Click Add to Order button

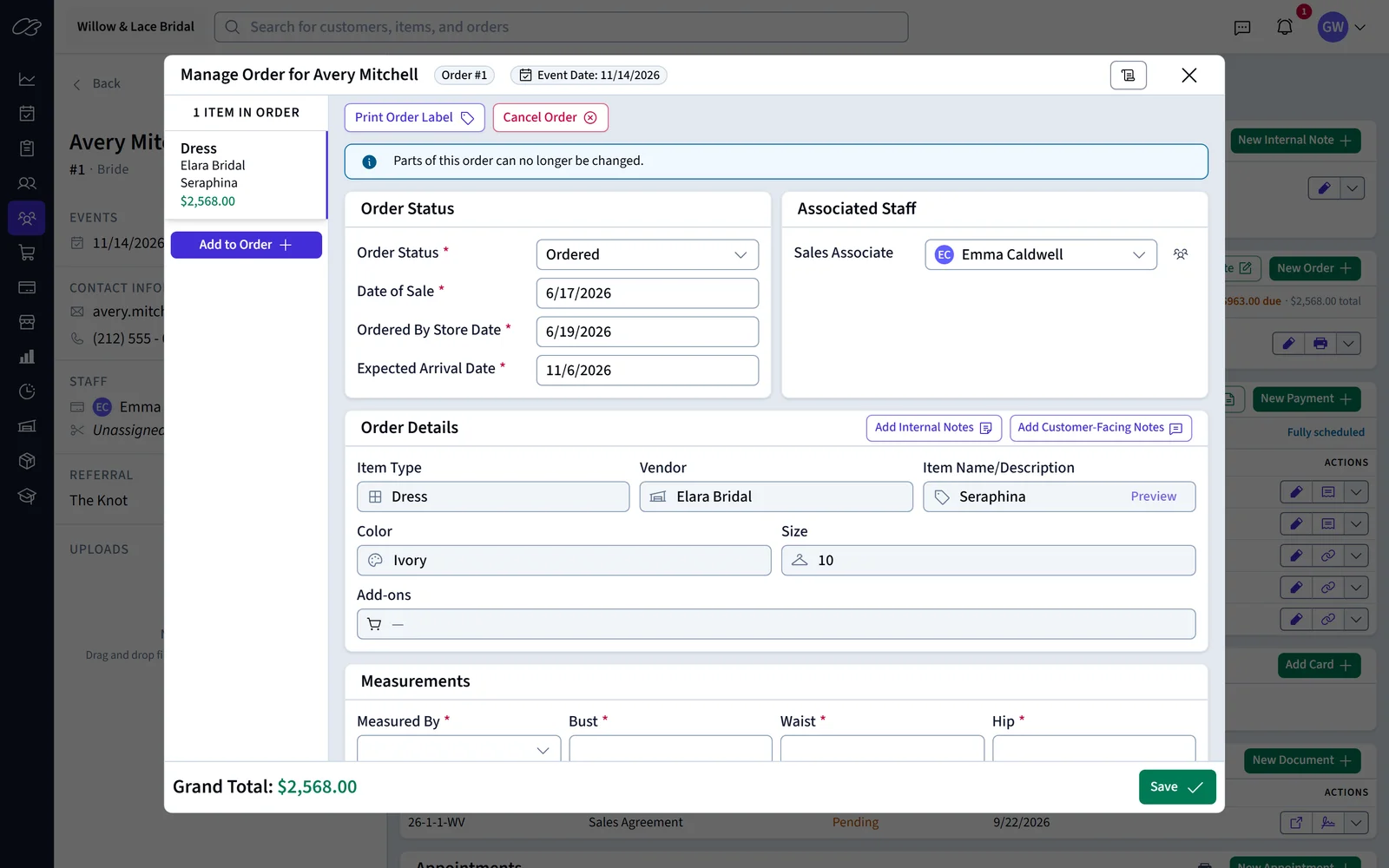click(246, 245)
